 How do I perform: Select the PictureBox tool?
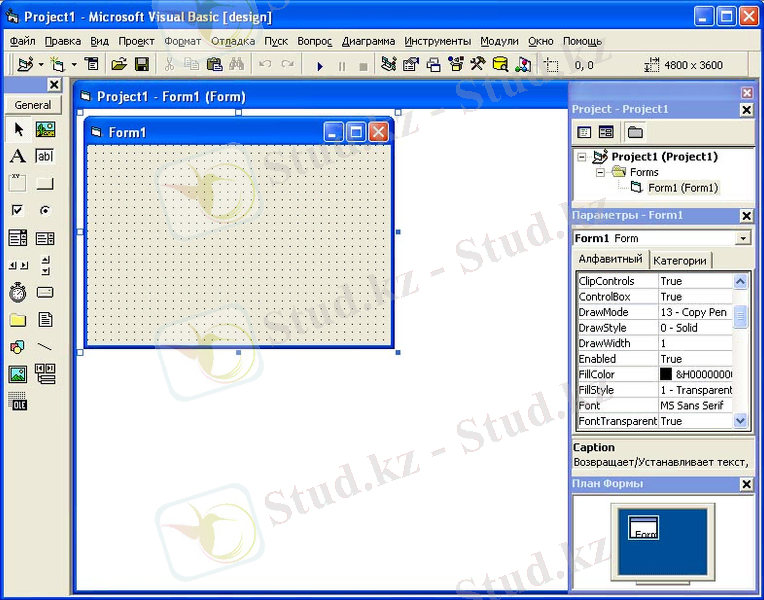pos(45,130)
